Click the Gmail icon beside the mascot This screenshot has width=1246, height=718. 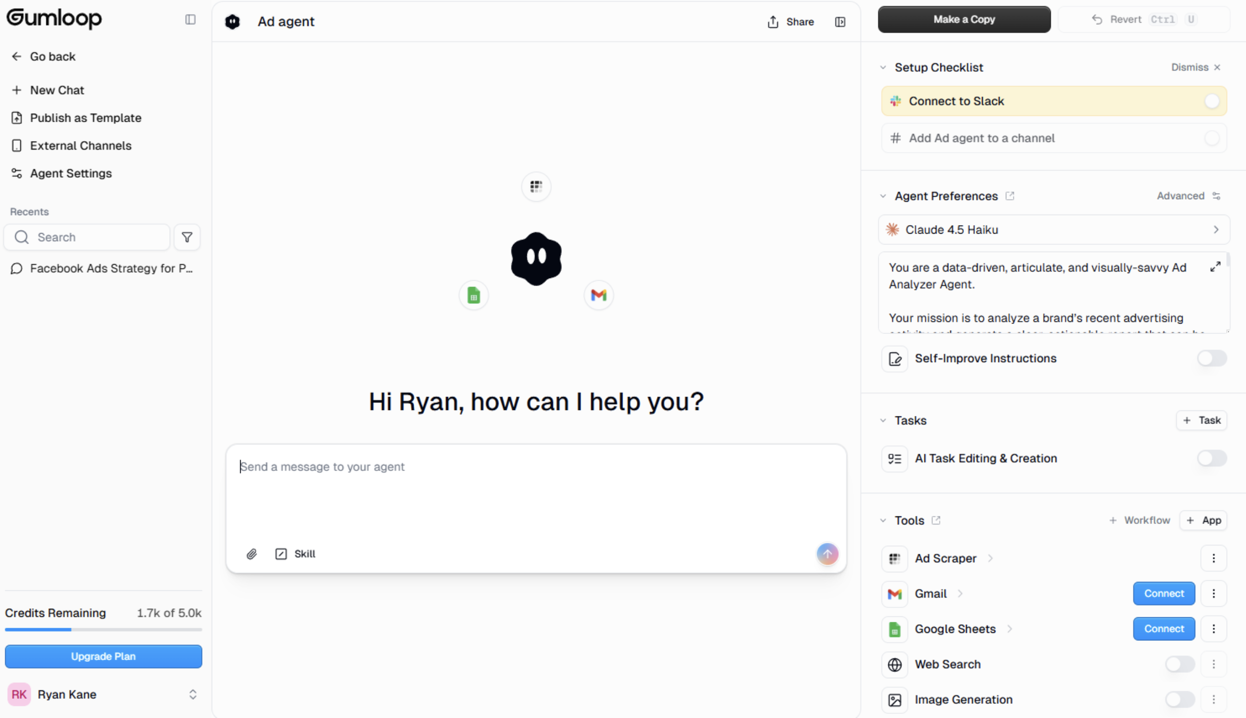coord(599,295)
